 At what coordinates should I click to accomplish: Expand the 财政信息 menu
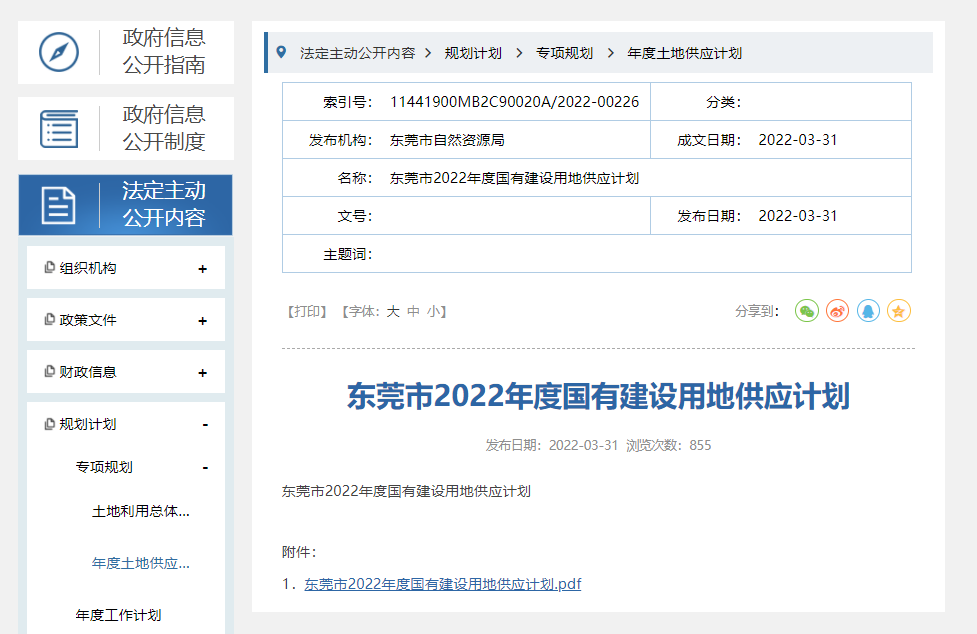203,373
